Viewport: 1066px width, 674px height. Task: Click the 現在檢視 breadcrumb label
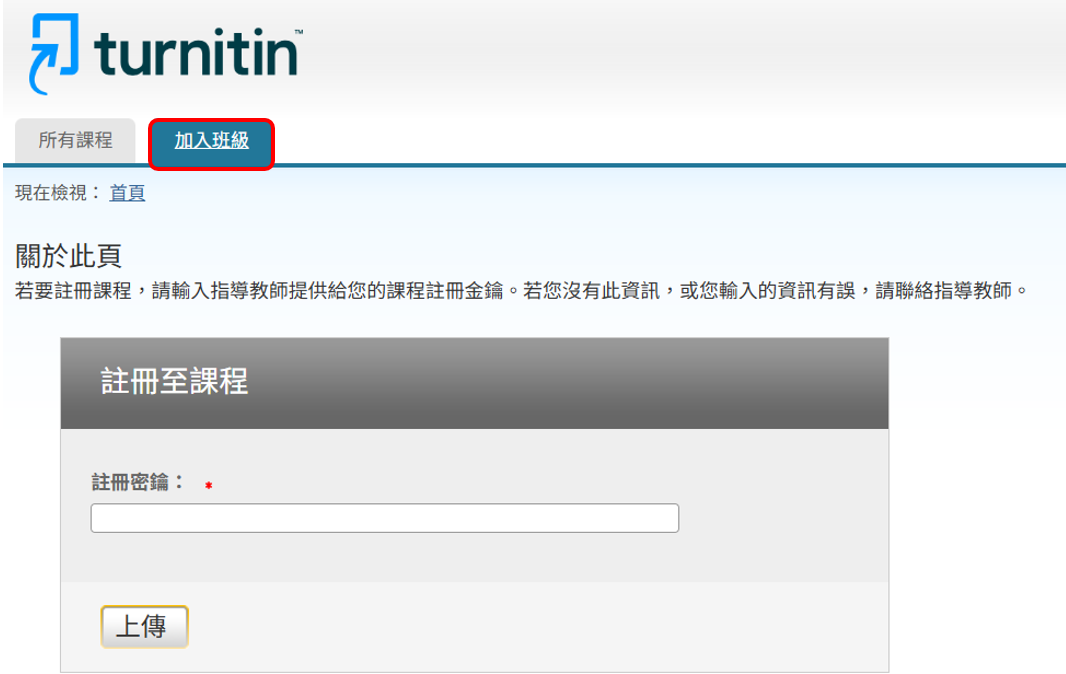pos(58,193)
